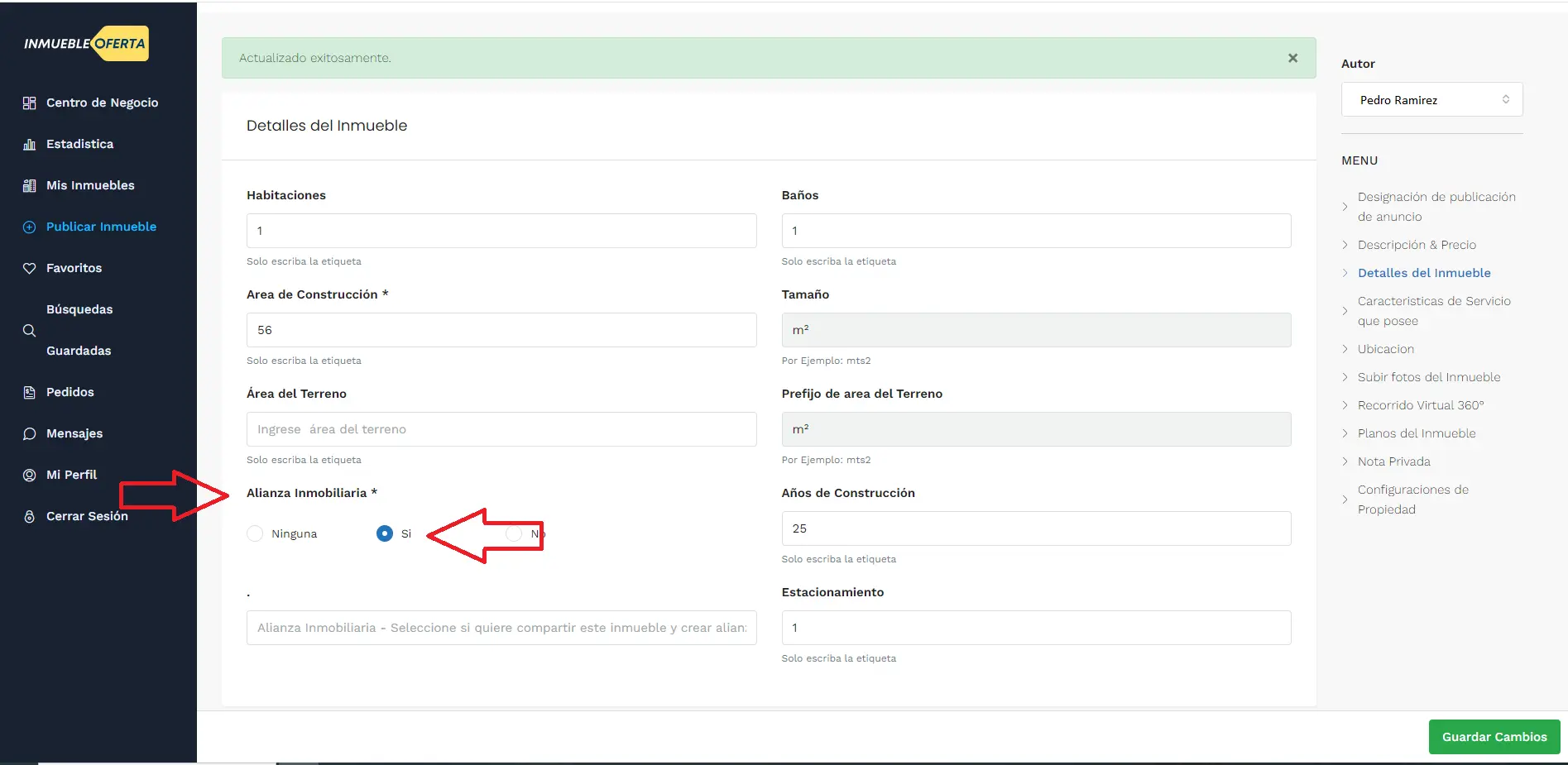The width and height of the screenshot is (1568, 765).
Task: Select the Ninguna radio option
Action: click(255, 533)
